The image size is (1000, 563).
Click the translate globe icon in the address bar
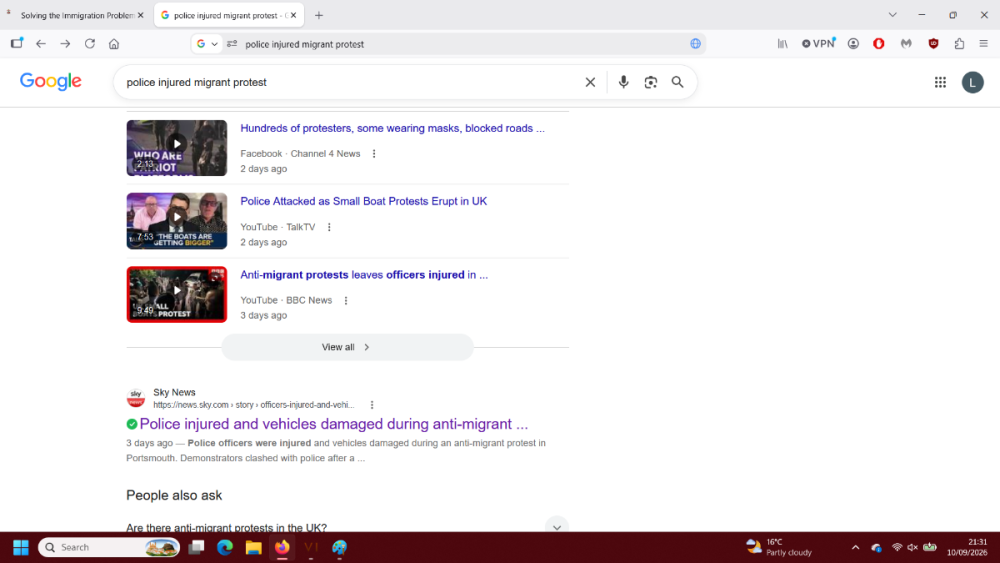click(695, 44)
